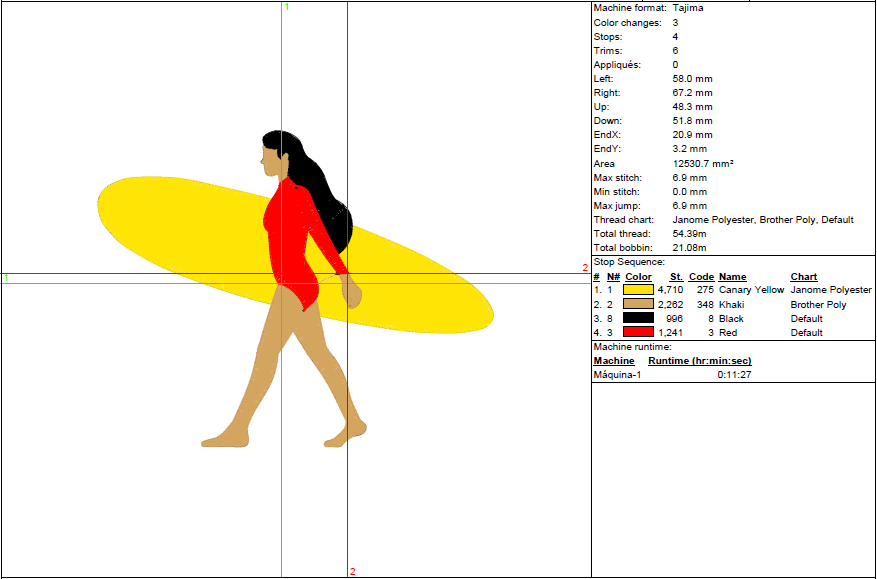Click the green 1 marker at top
This screenshot has height=579, width=877.
coord(287,7)
